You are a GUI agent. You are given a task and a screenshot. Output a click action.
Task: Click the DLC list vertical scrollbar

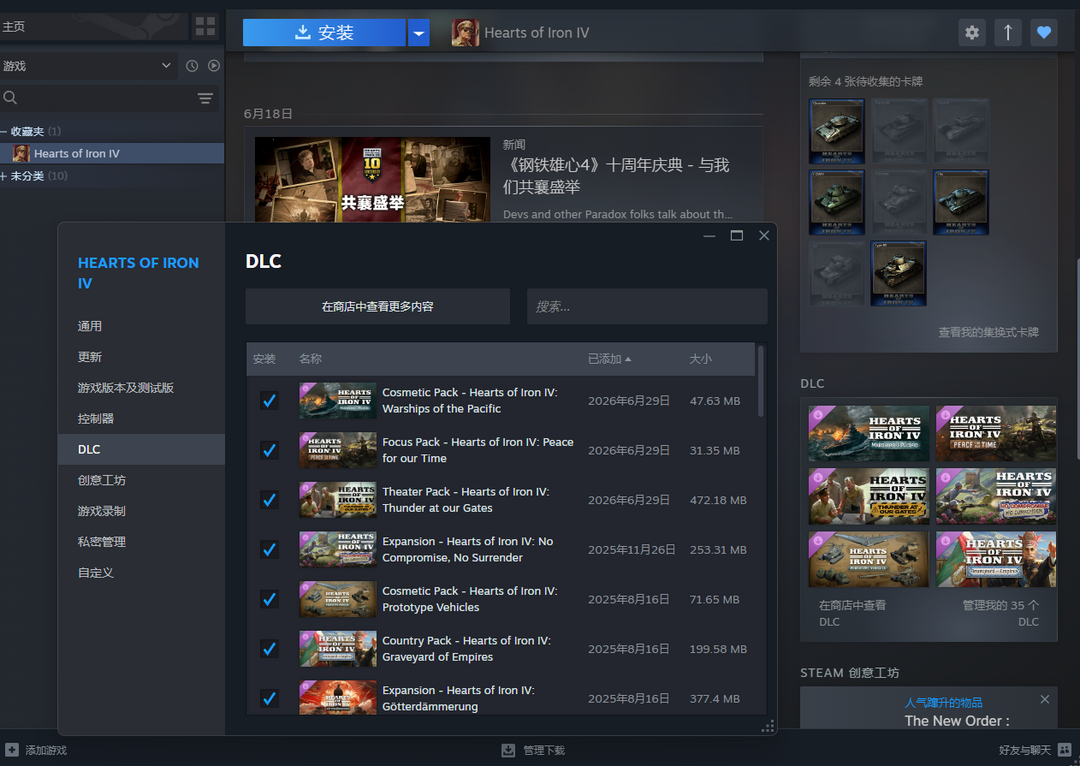760,381
